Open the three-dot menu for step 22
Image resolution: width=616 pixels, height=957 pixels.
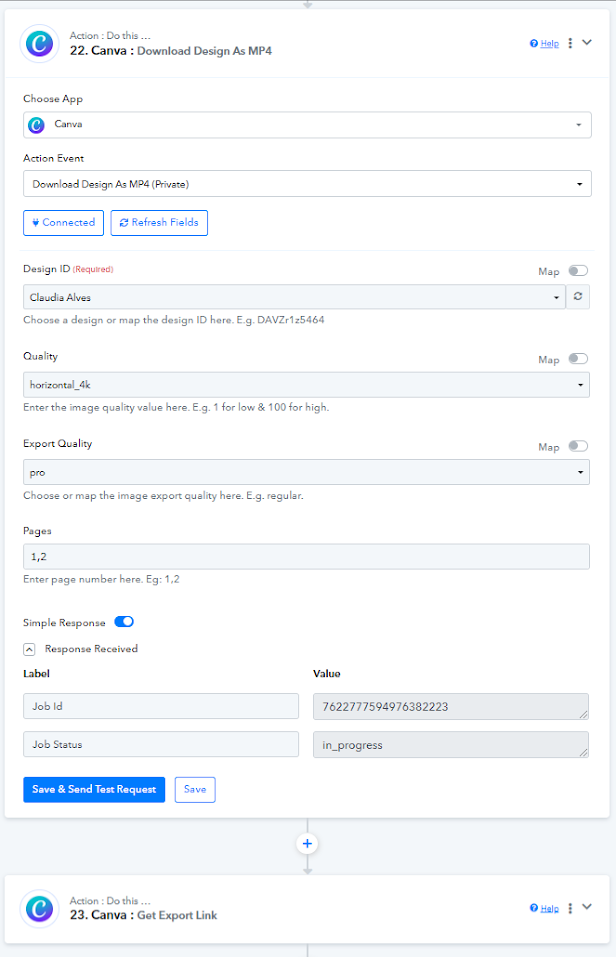coord(570,43)
